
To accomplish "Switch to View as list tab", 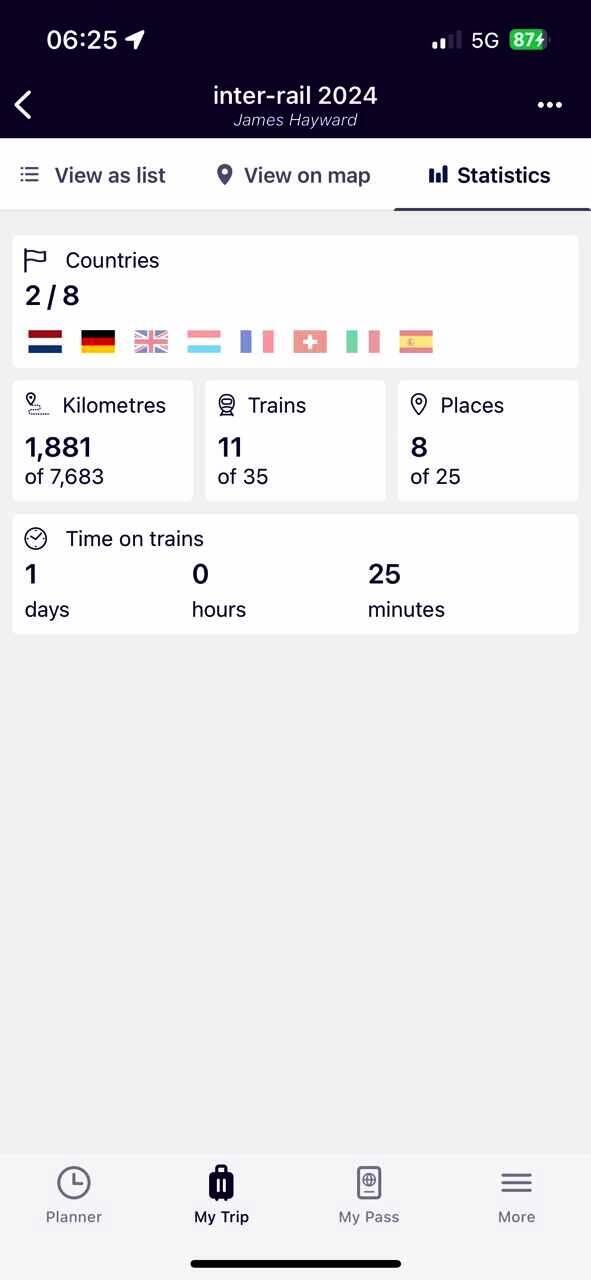I will click(x=93, y=175).
